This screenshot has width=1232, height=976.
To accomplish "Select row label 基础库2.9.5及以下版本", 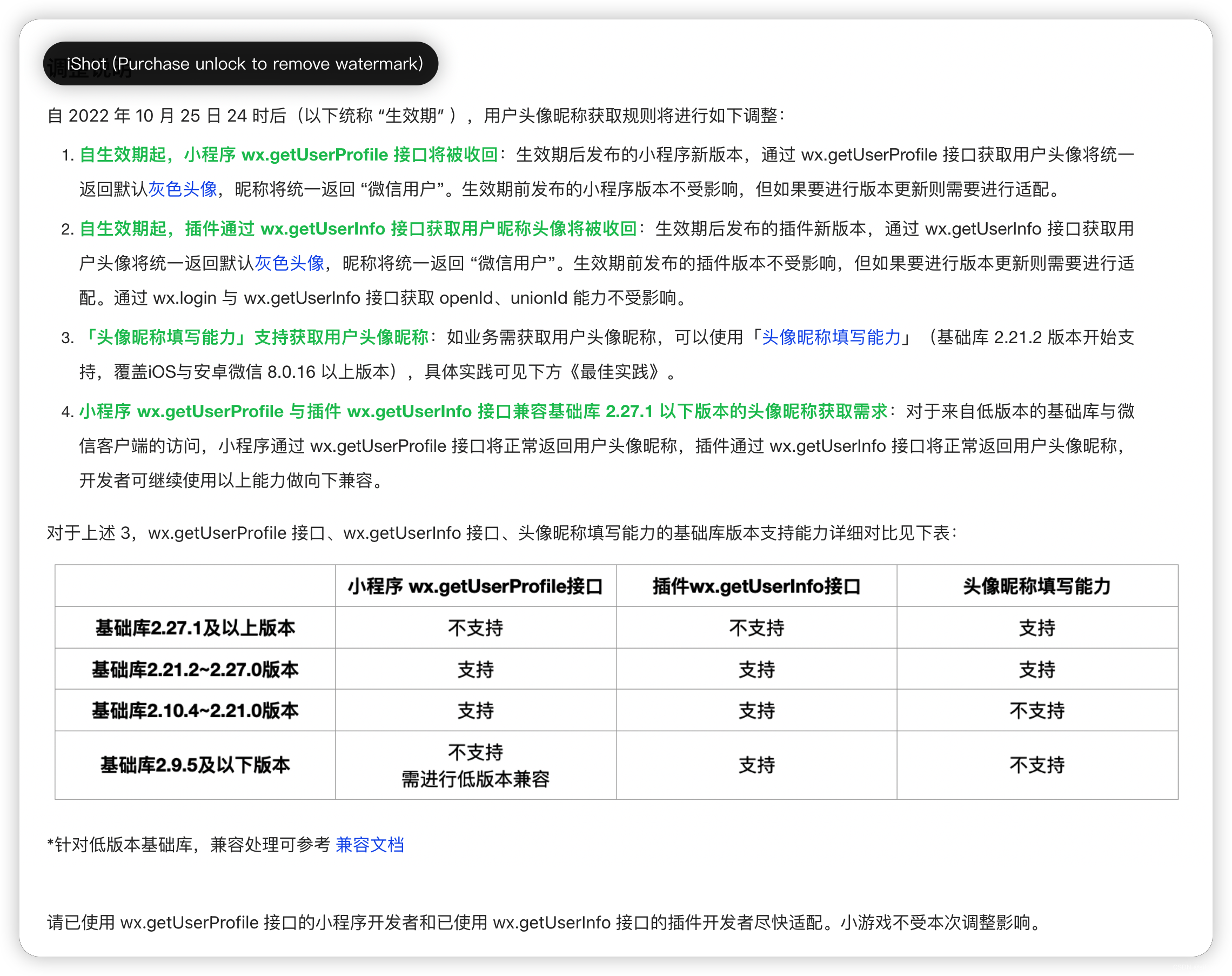I will [x=195, y=765].
